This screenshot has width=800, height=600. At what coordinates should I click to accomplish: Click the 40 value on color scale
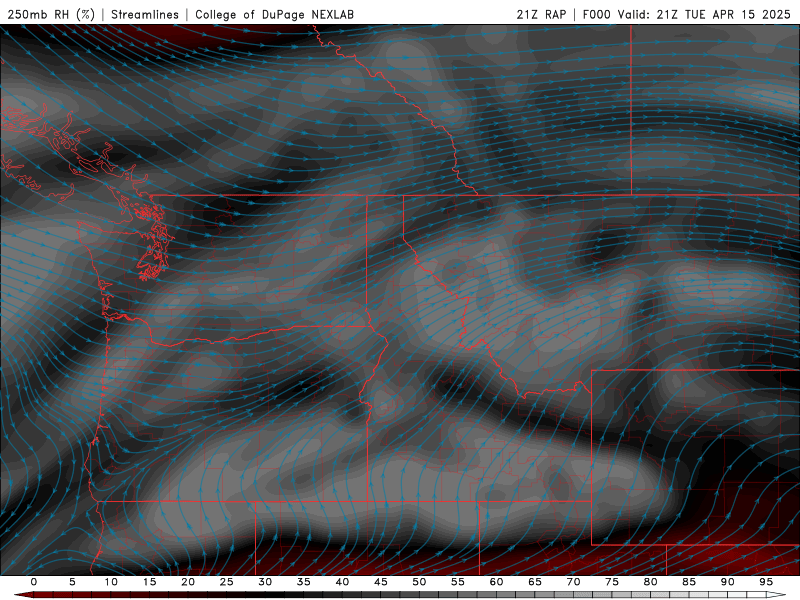tap(342, 582)
